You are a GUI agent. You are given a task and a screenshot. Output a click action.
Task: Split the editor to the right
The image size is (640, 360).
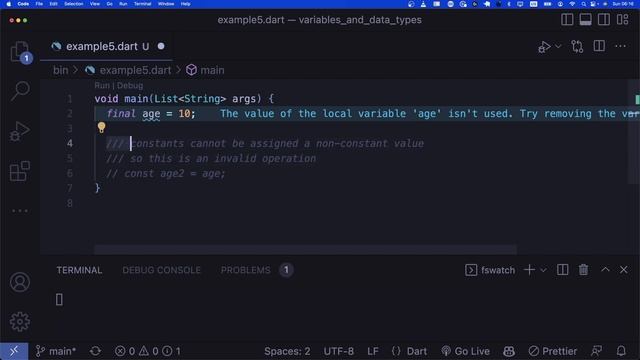[x=599, y=46]
